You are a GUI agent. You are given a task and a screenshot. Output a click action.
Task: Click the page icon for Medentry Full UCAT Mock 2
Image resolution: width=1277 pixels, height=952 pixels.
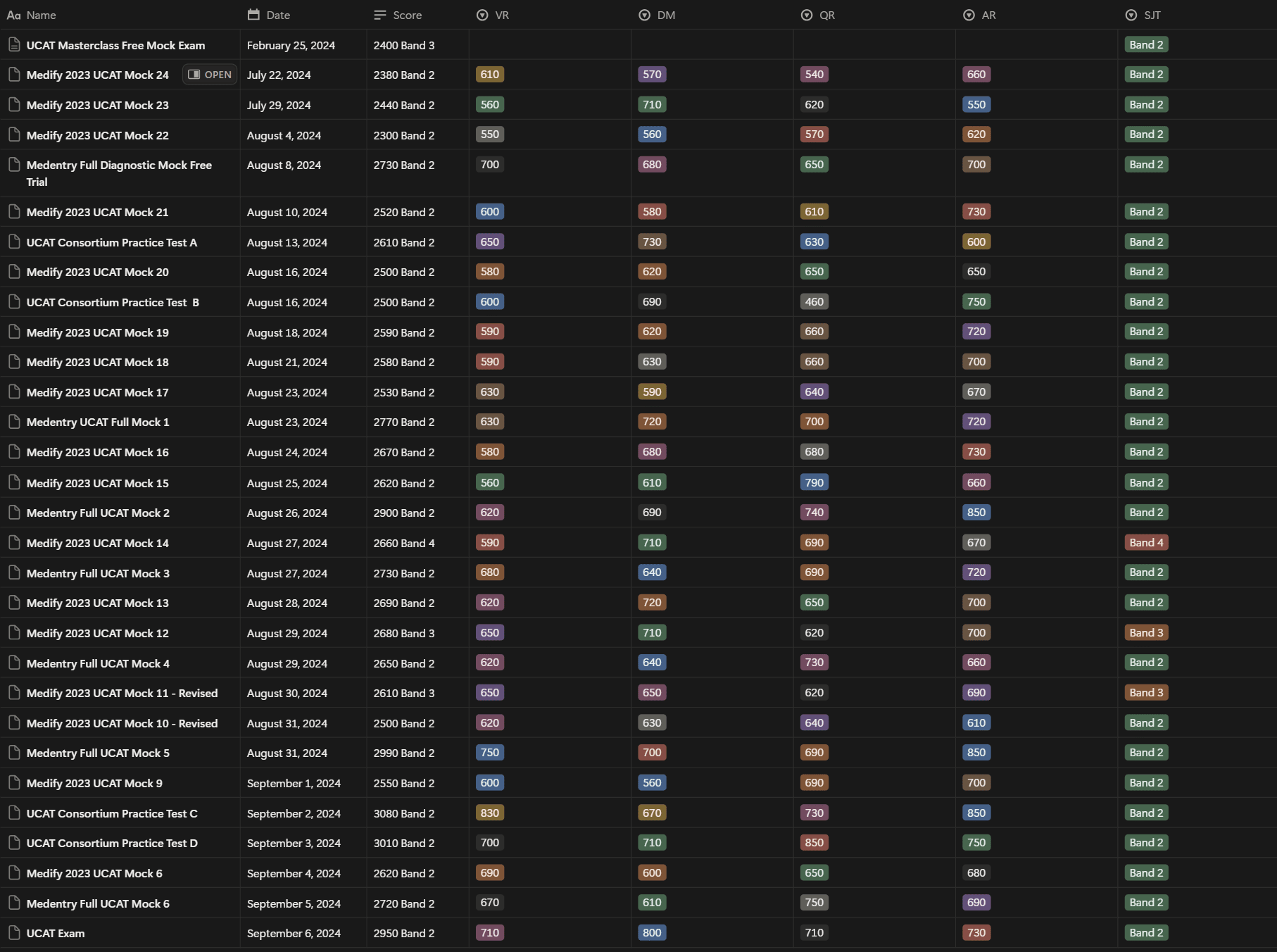(13, 513)
